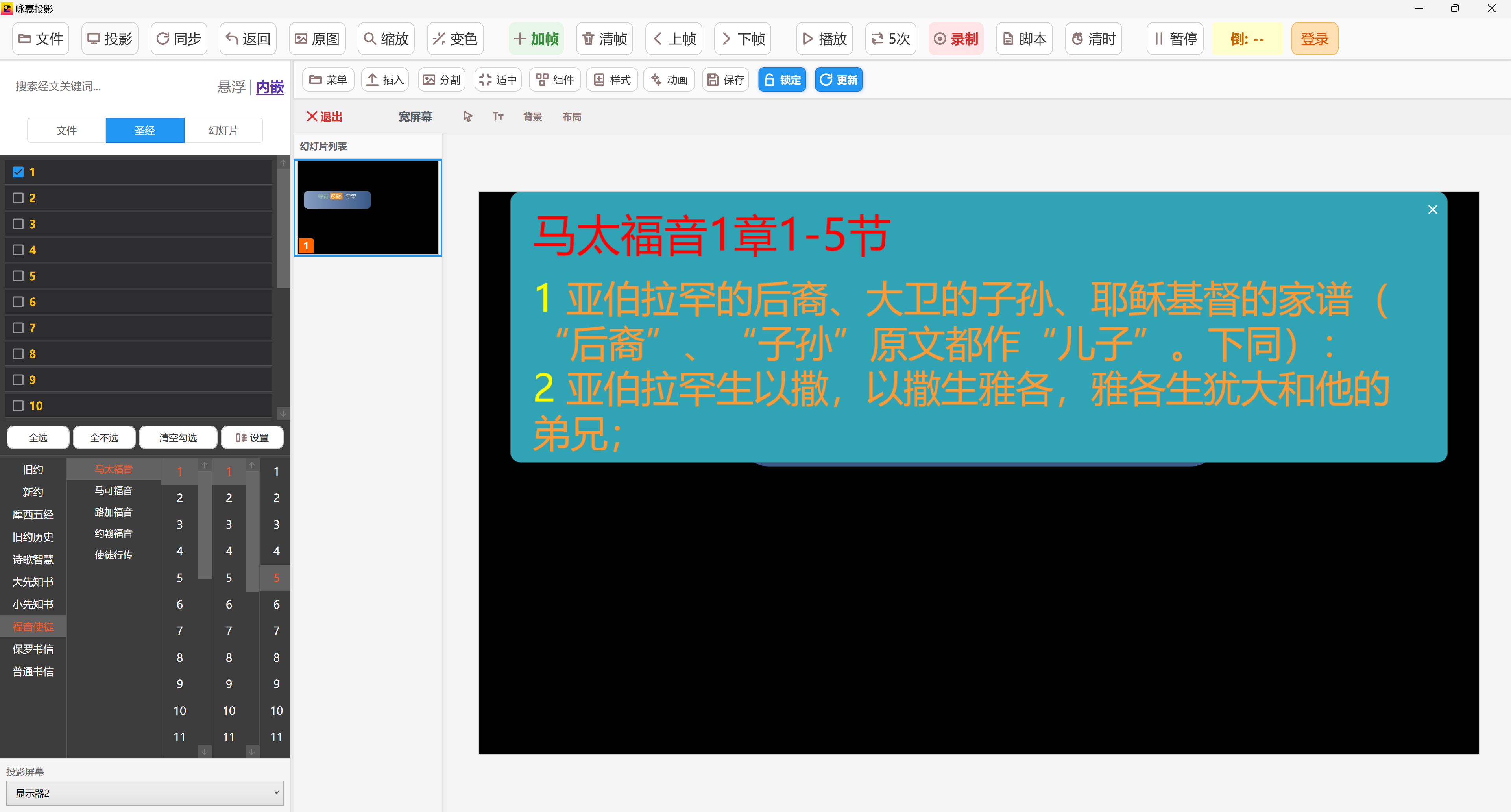Image resolution: width=1511 pixels, height=812 pixels.
Task: Open the 插入 insert tool
Action: tap(384, 79)
